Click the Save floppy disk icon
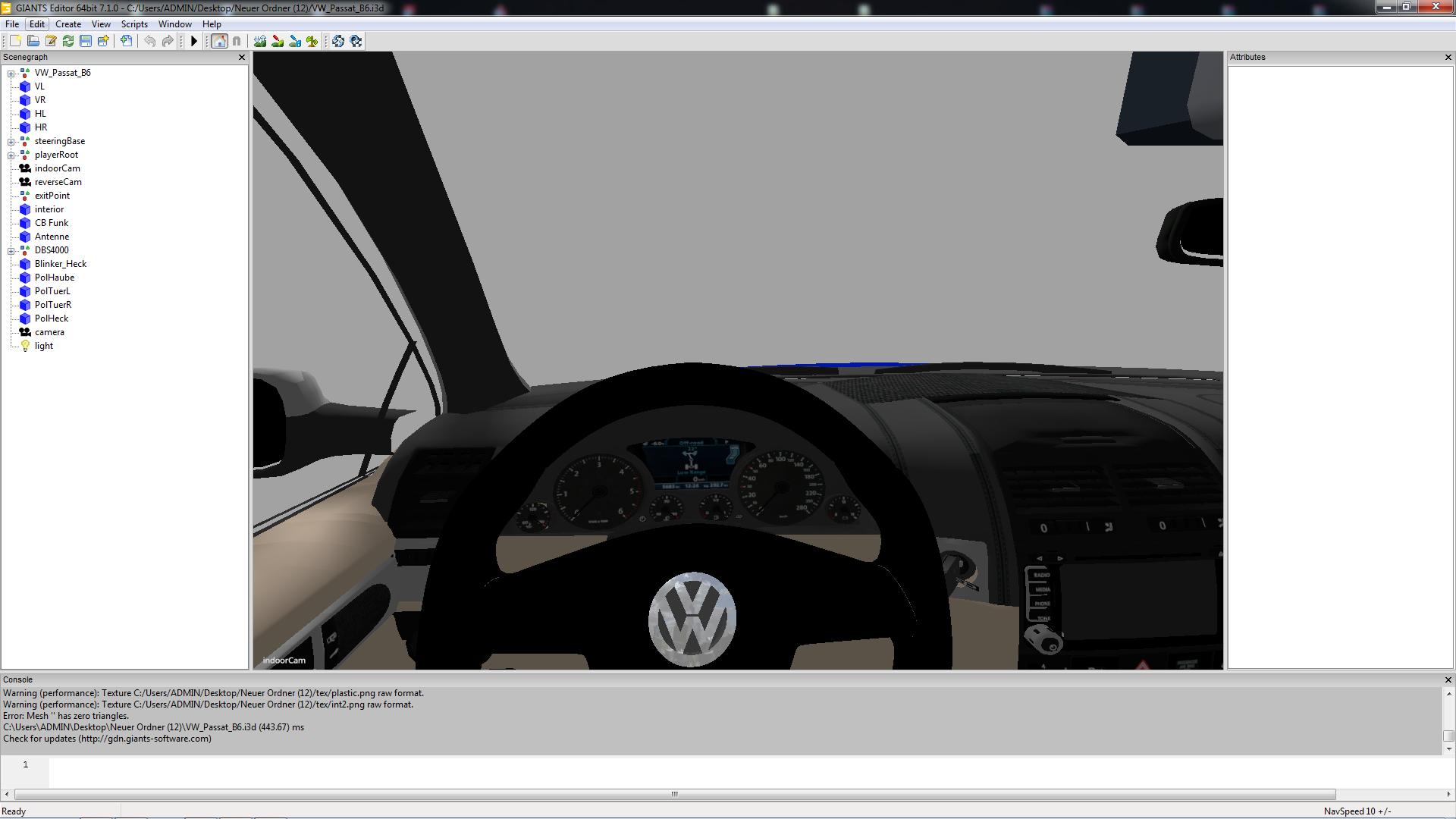The width and height of the screenshot is (1456, 819). point(86,41)
